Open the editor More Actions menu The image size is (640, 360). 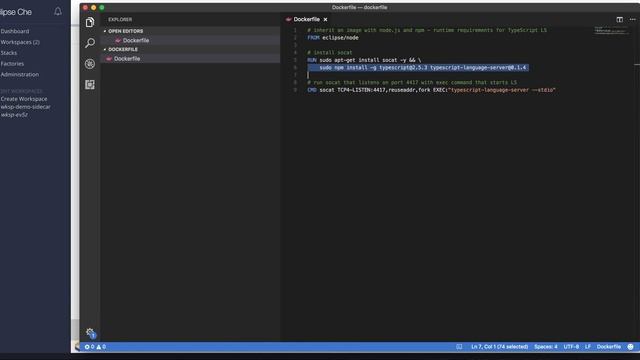632,19
